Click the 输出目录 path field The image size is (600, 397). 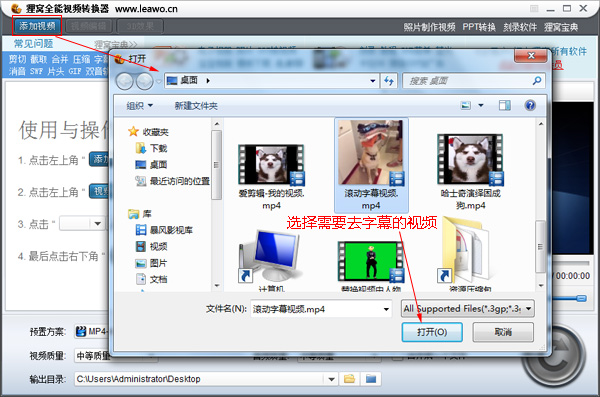(200, 379)
